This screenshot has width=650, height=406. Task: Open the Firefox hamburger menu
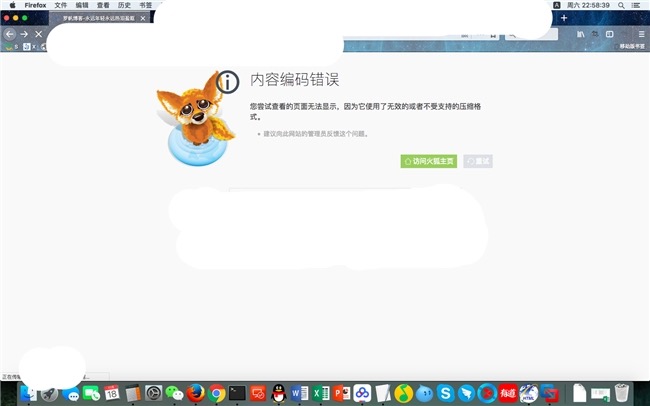[x=641, y=34]
